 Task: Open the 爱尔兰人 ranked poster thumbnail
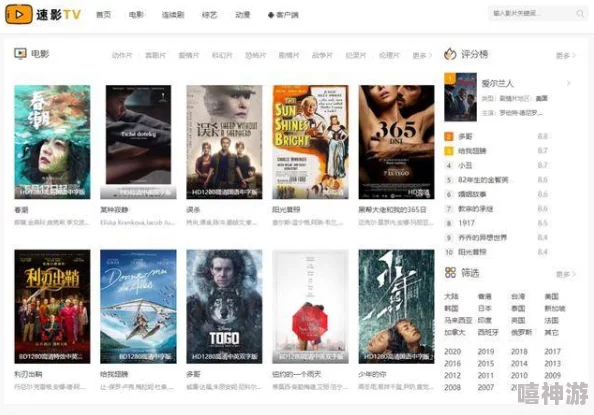(460, 97)
